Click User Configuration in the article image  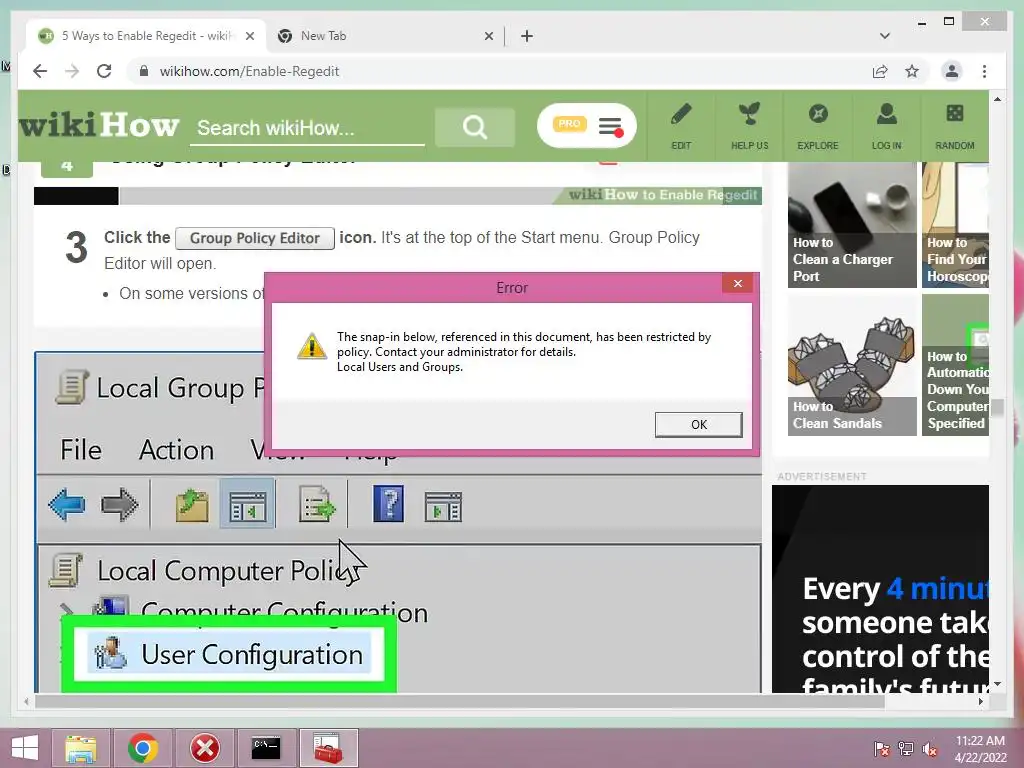(x=229, y=654)
